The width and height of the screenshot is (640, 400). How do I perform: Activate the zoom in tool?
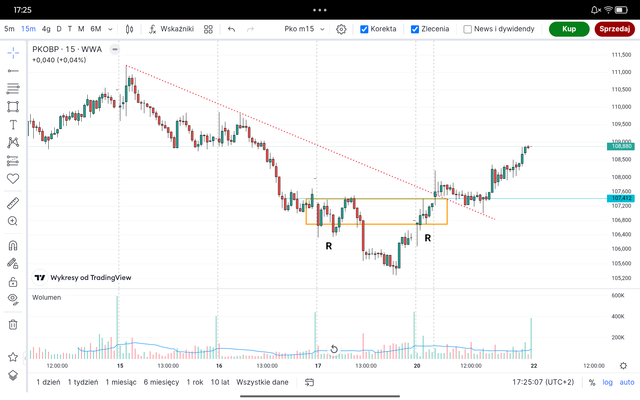tap(13, 221)
